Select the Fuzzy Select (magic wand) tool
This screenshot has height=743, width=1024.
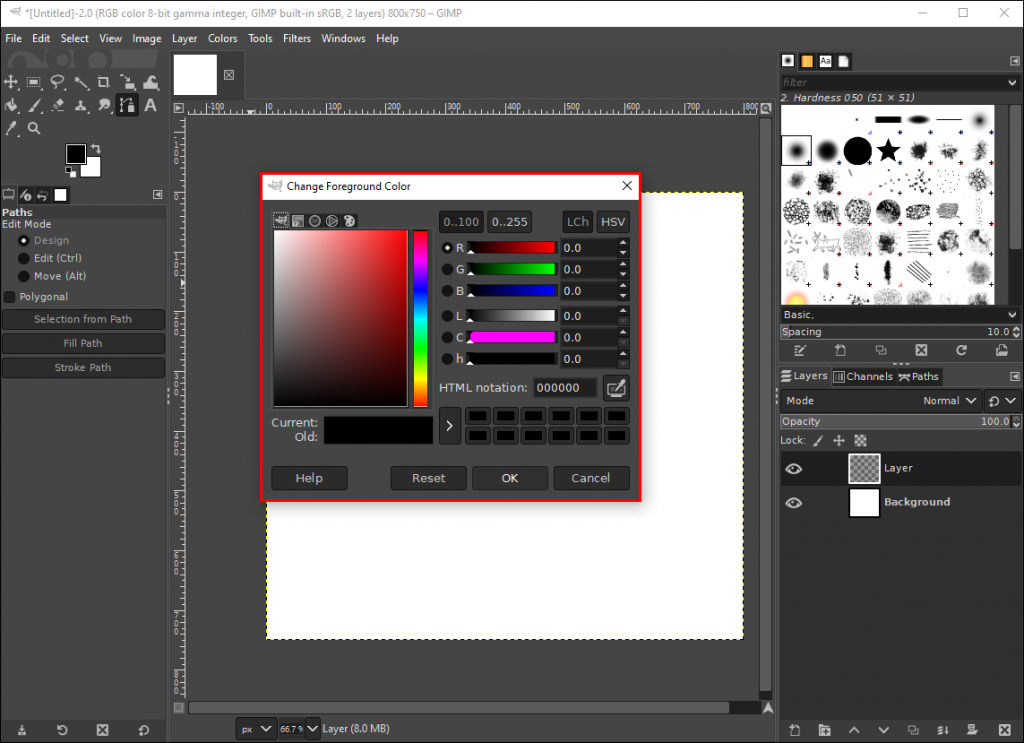click(81, 82)
